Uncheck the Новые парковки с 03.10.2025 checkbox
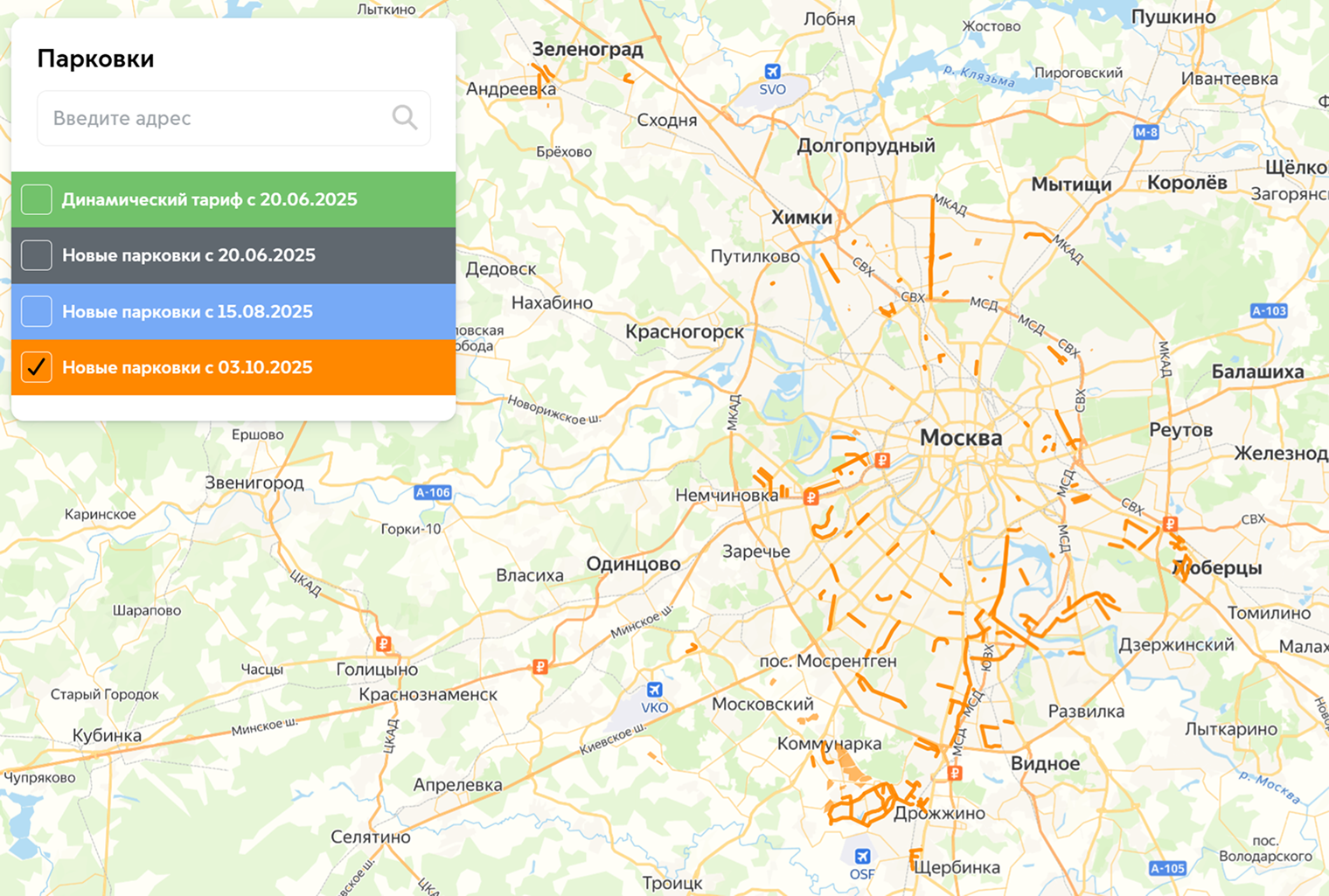Screen dimensions: 1329x896 point(37,367)
